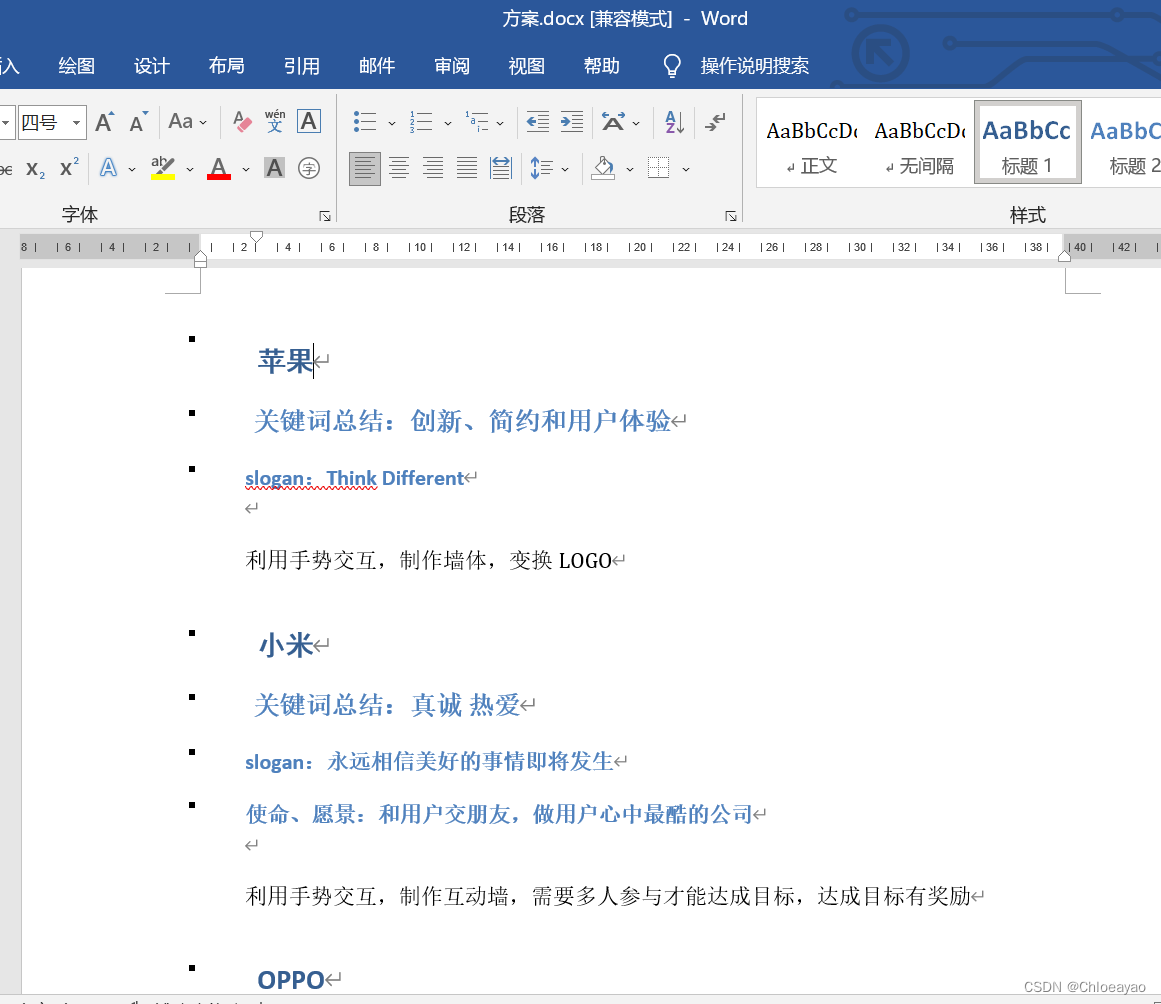This screenshot has width=1161, height=1004.
Task: Click the sort A-Z icon
Action: [x=674, y=121]
